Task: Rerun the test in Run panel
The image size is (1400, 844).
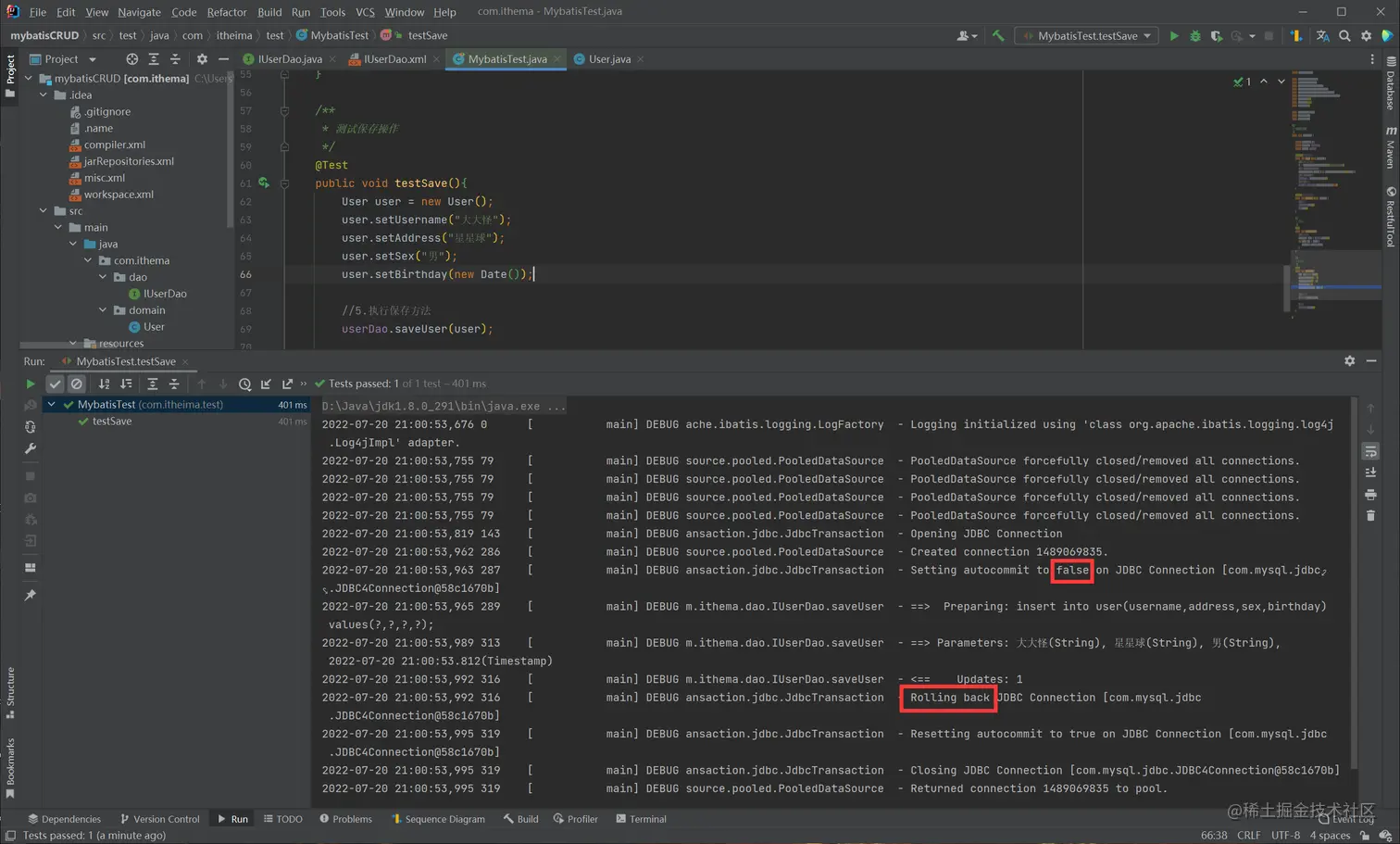Action: pos(31,384)
